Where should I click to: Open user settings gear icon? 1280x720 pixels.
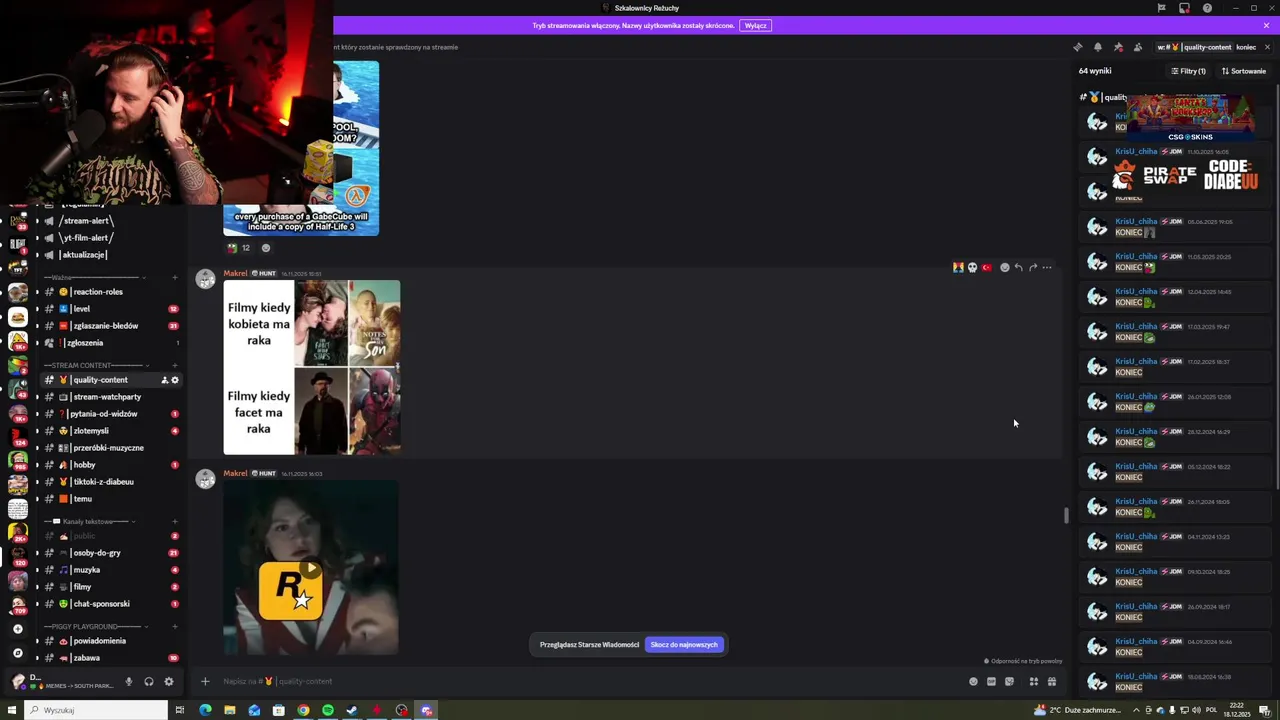point(168,682)
